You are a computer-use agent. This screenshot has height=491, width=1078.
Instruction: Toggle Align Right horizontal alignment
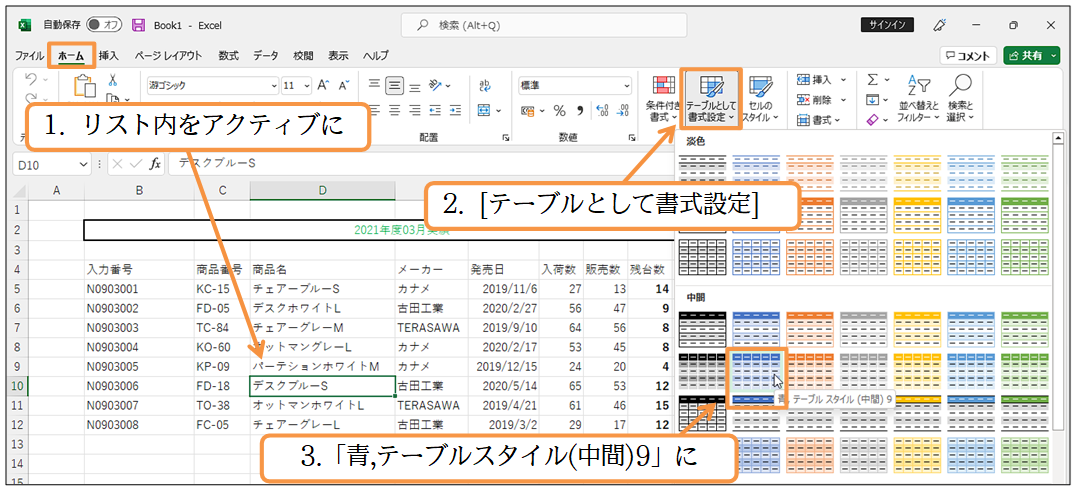tap(415, 110)
